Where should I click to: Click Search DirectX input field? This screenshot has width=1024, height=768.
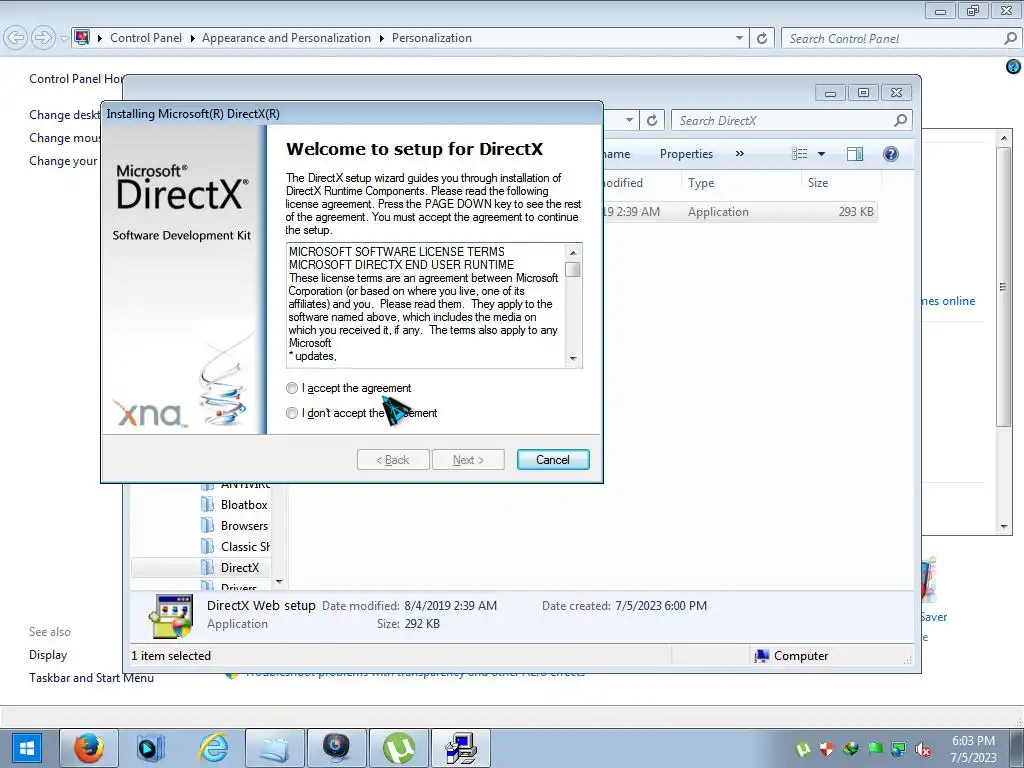tap(784, 121)
